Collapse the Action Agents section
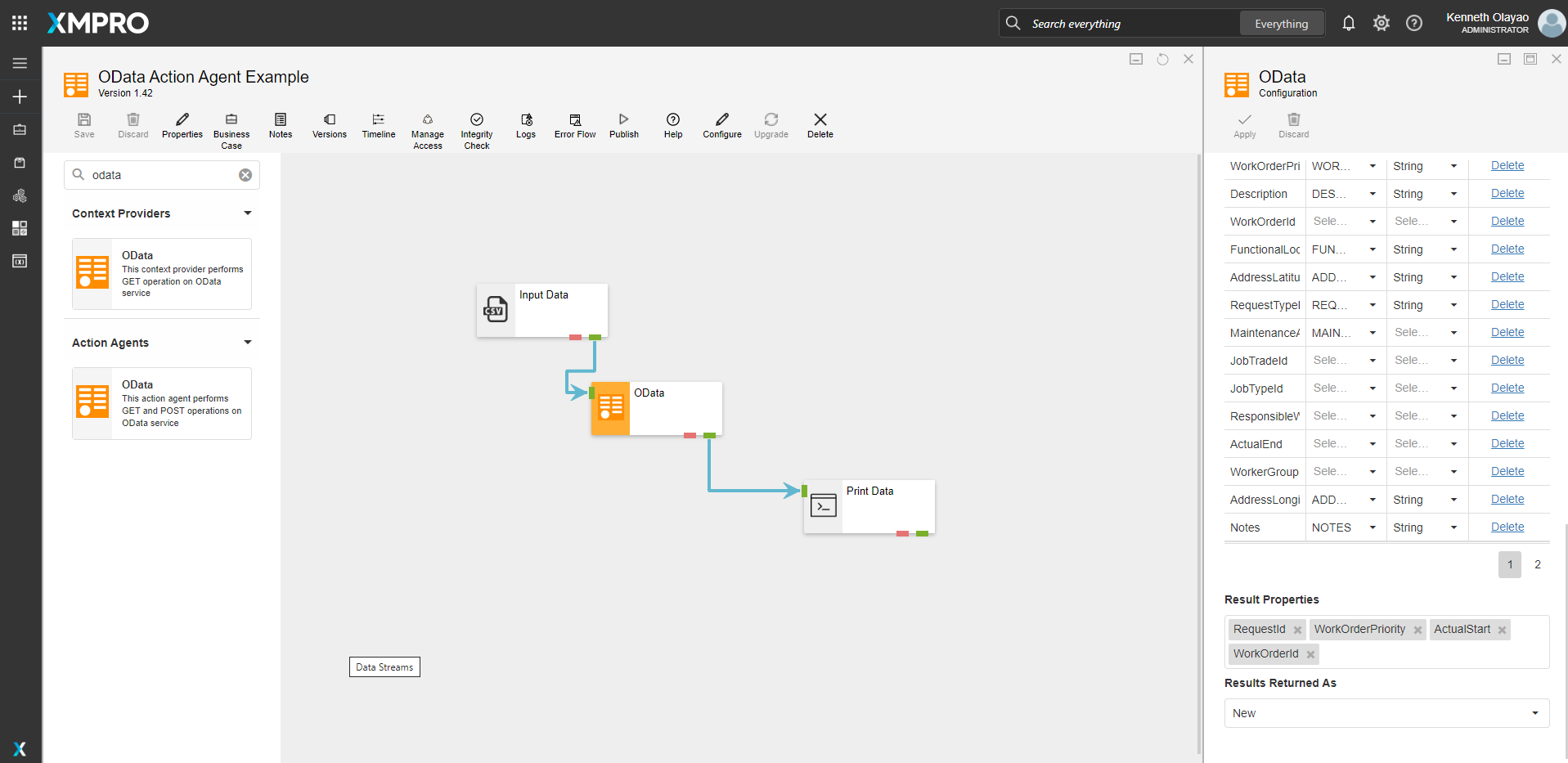Viewport: 1568px width, 763px height. click(247, 343)
